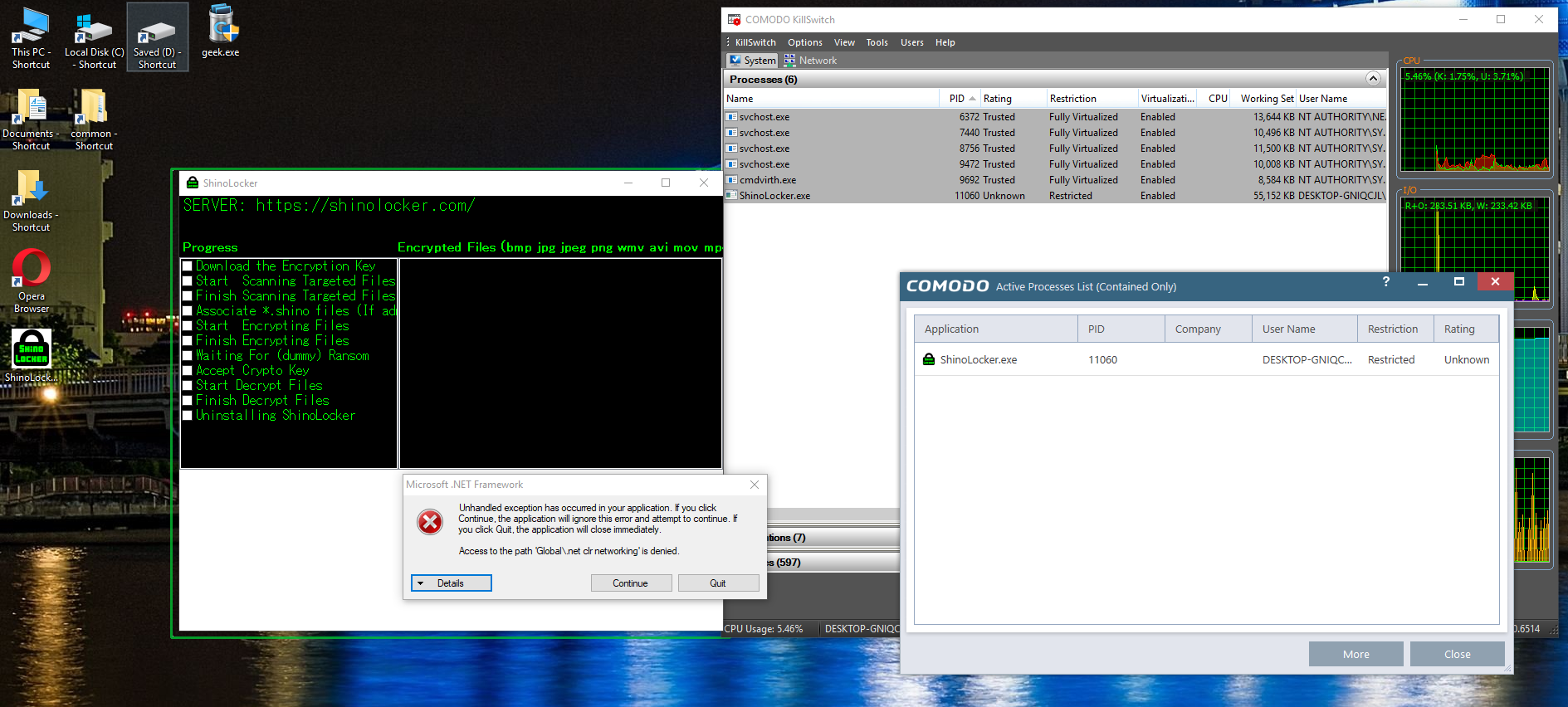Screen dimensions: 1568x707
Task: Toggle Start Scanning Targeted Files checkbox
Action: 188,281
